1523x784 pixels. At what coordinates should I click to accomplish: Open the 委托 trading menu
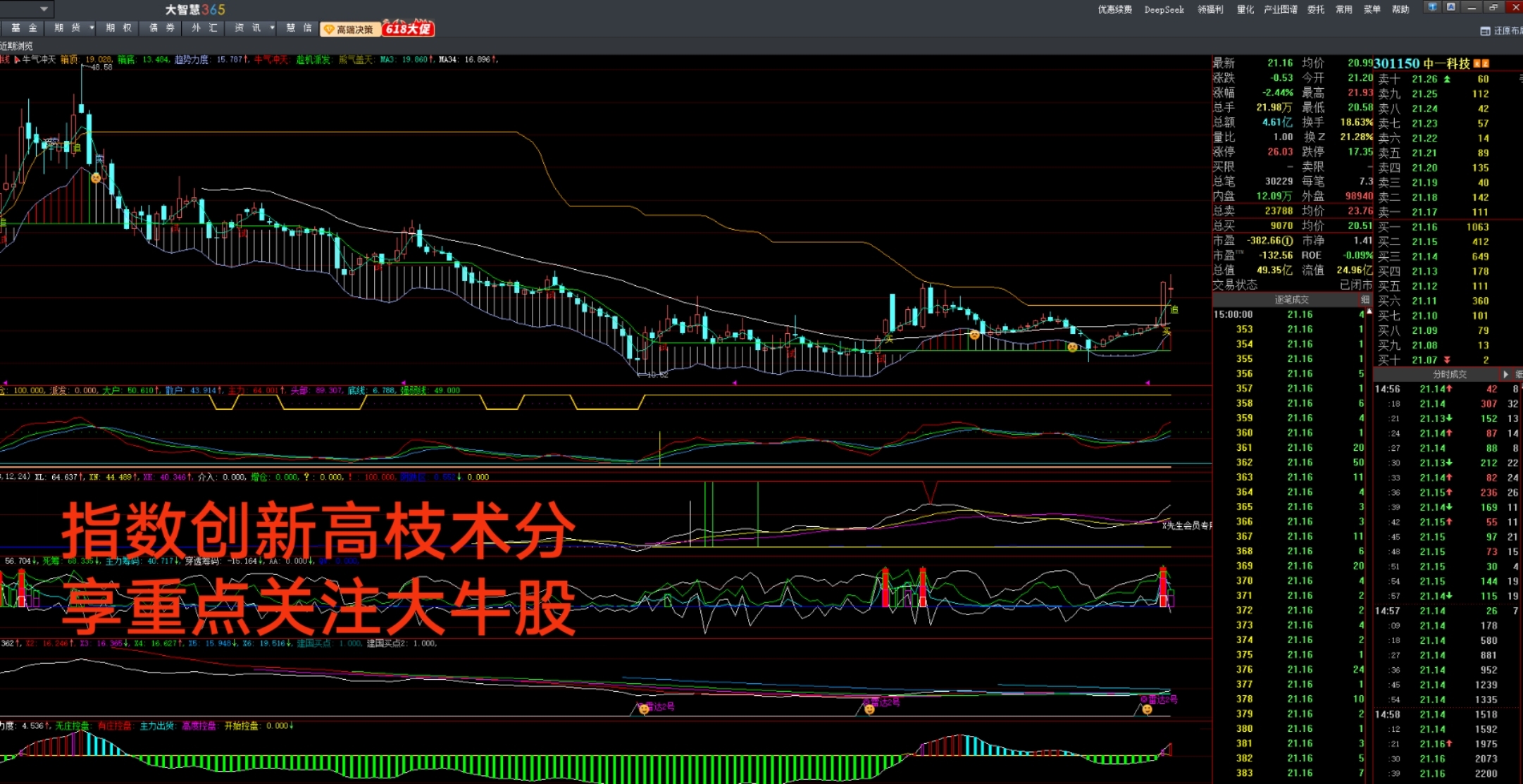1316,9
